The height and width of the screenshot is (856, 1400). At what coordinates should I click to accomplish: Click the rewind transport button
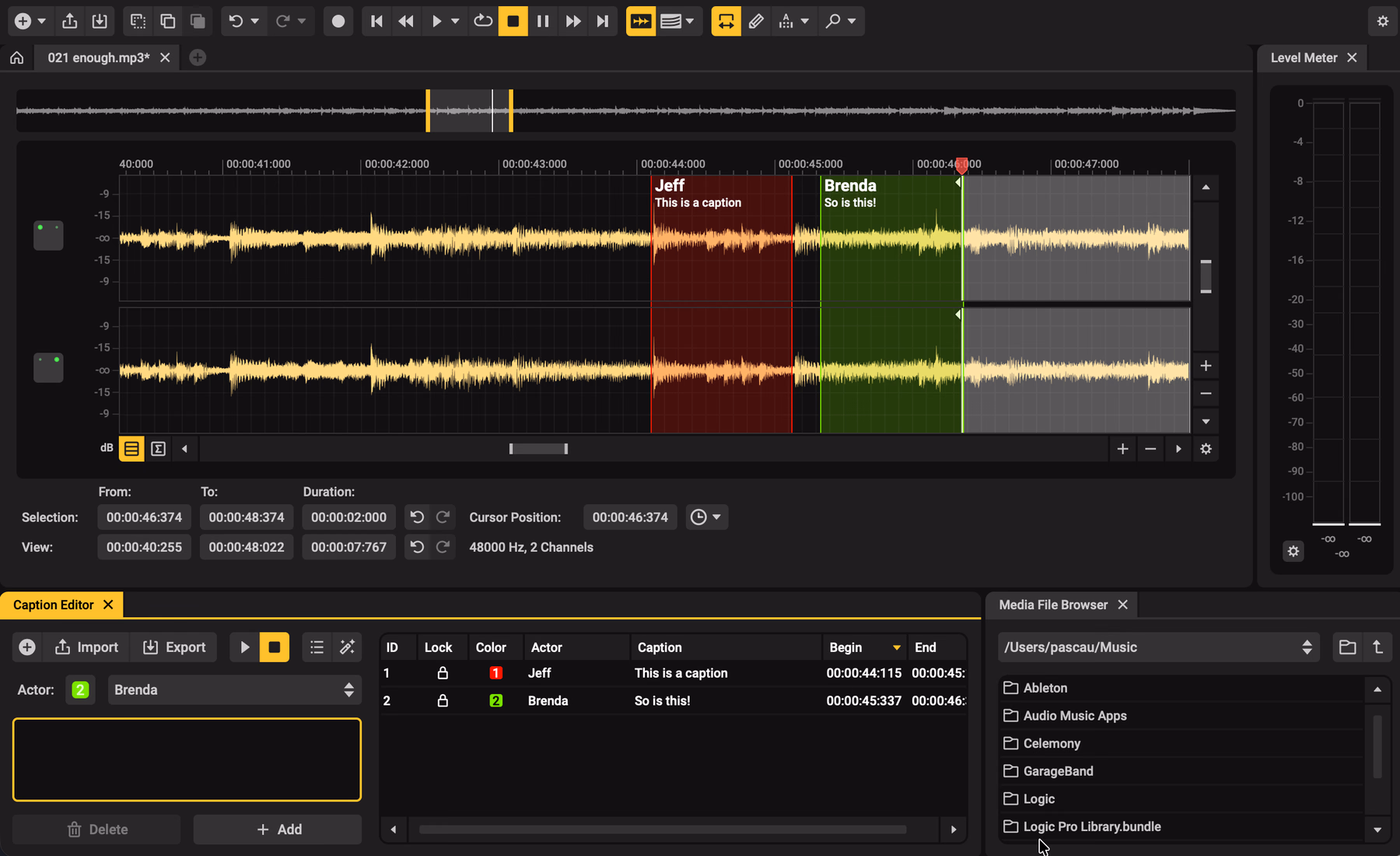pos(406,21)
